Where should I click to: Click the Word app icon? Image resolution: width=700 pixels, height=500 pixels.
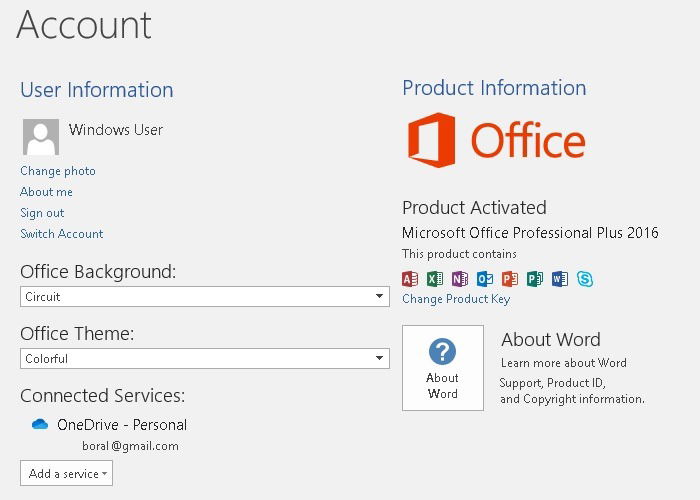point(560,279)
